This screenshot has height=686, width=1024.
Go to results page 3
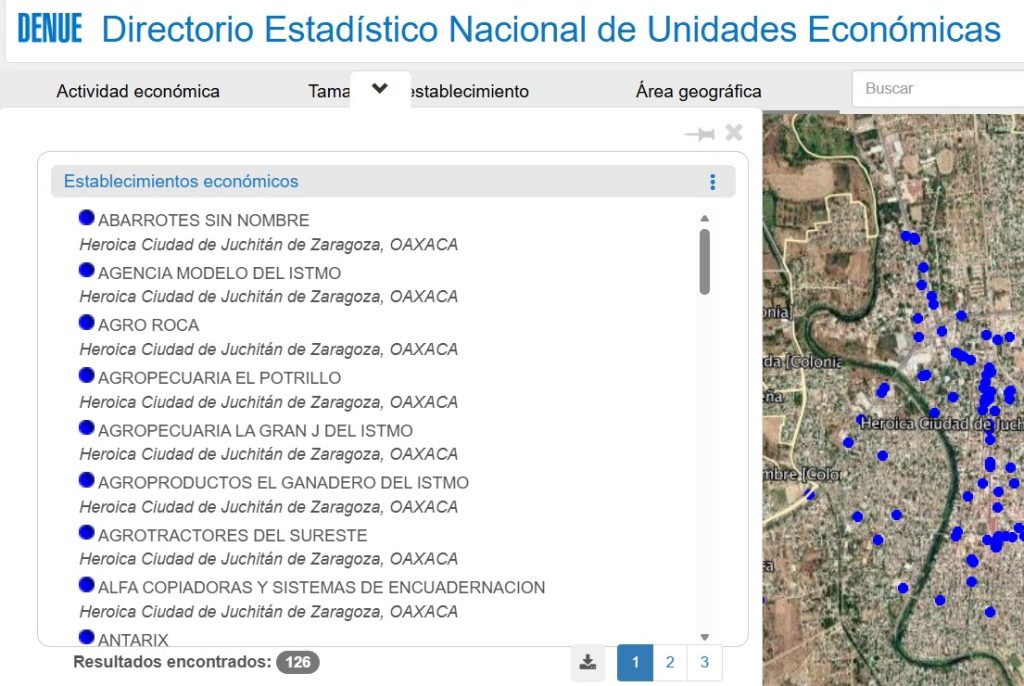[x=705, y=662]
